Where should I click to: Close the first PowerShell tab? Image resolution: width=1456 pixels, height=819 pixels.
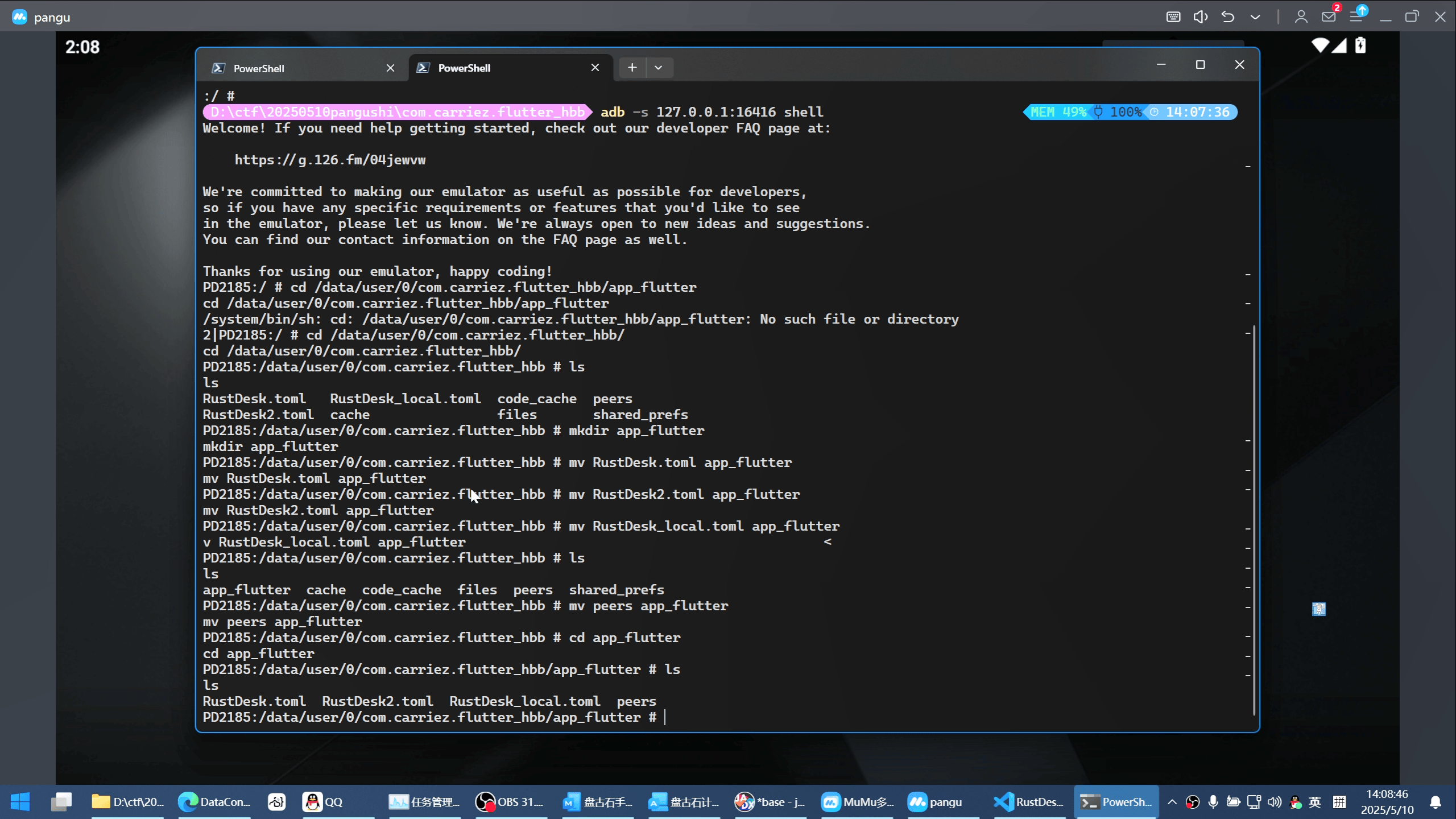click(x=390, y=68)
